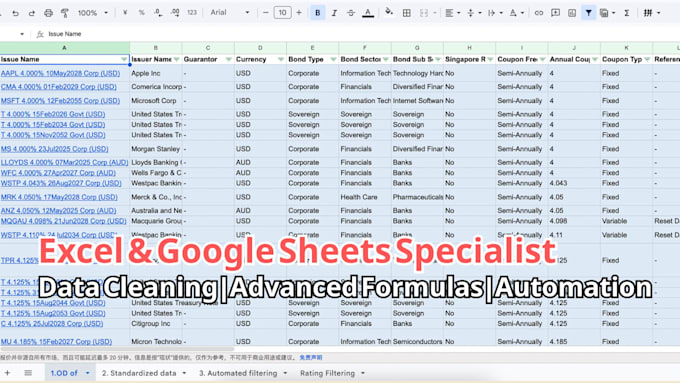Insert a link using the link icon
This screenshot has height=383, width=680.
(539, 13)
